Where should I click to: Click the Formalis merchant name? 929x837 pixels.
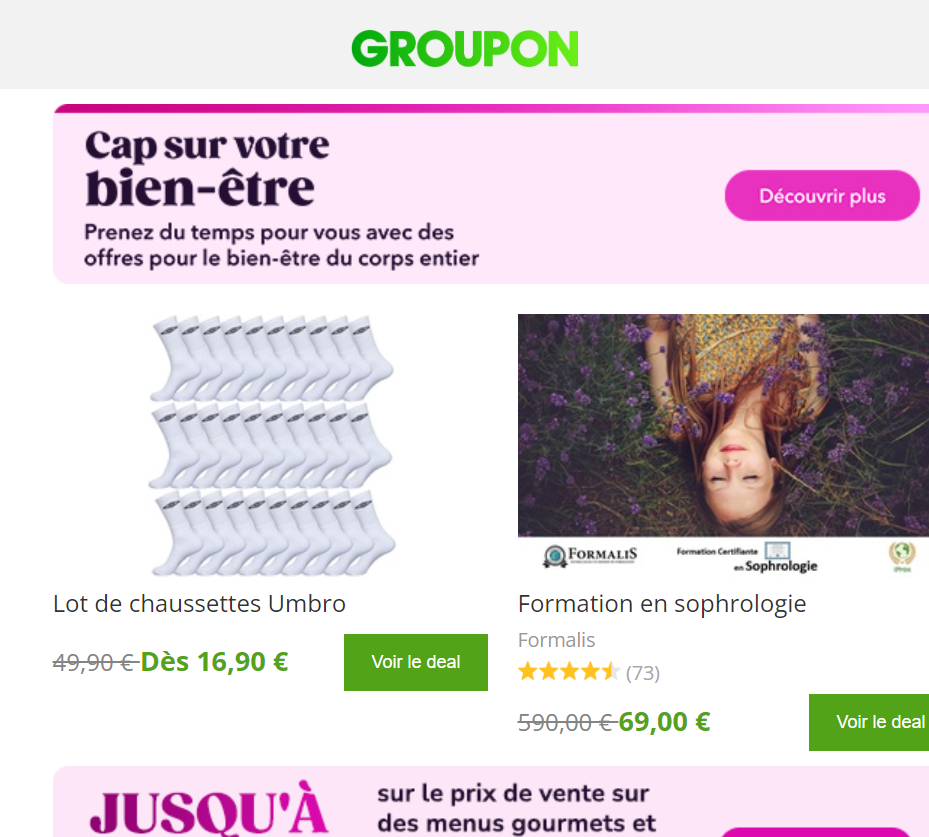pos(556,640)
